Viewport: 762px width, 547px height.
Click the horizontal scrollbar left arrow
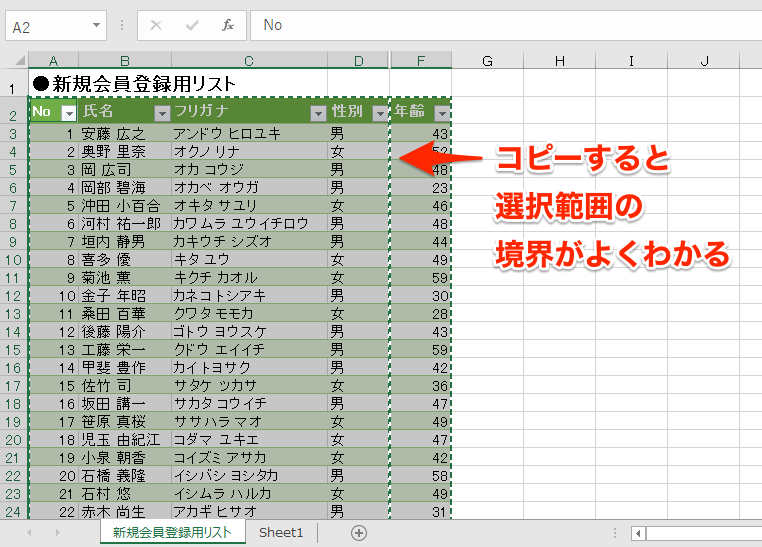[638, 533]
